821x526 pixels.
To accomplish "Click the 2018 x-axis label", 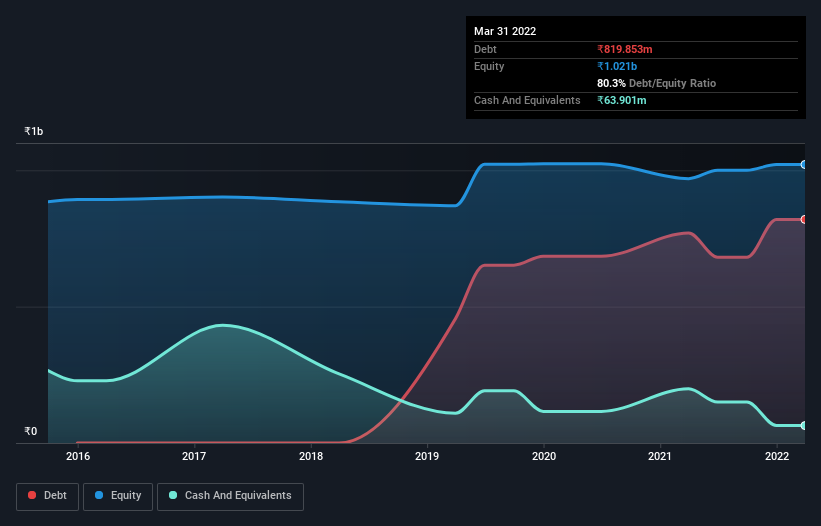I will click(311, 456).
